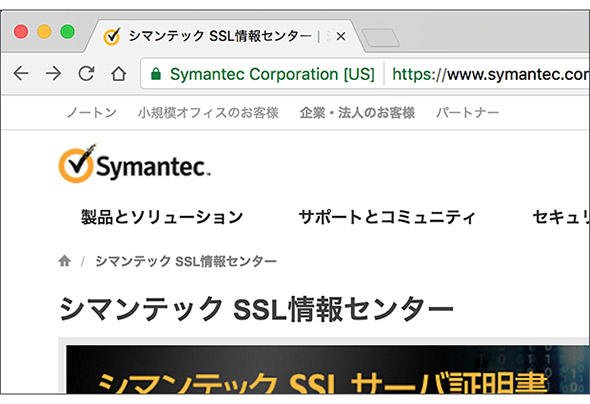The width and height of the screenshot is (590, 404).
Task: Close the シマンテック SSL情報センター tab
Action: (x=341, y=36)
